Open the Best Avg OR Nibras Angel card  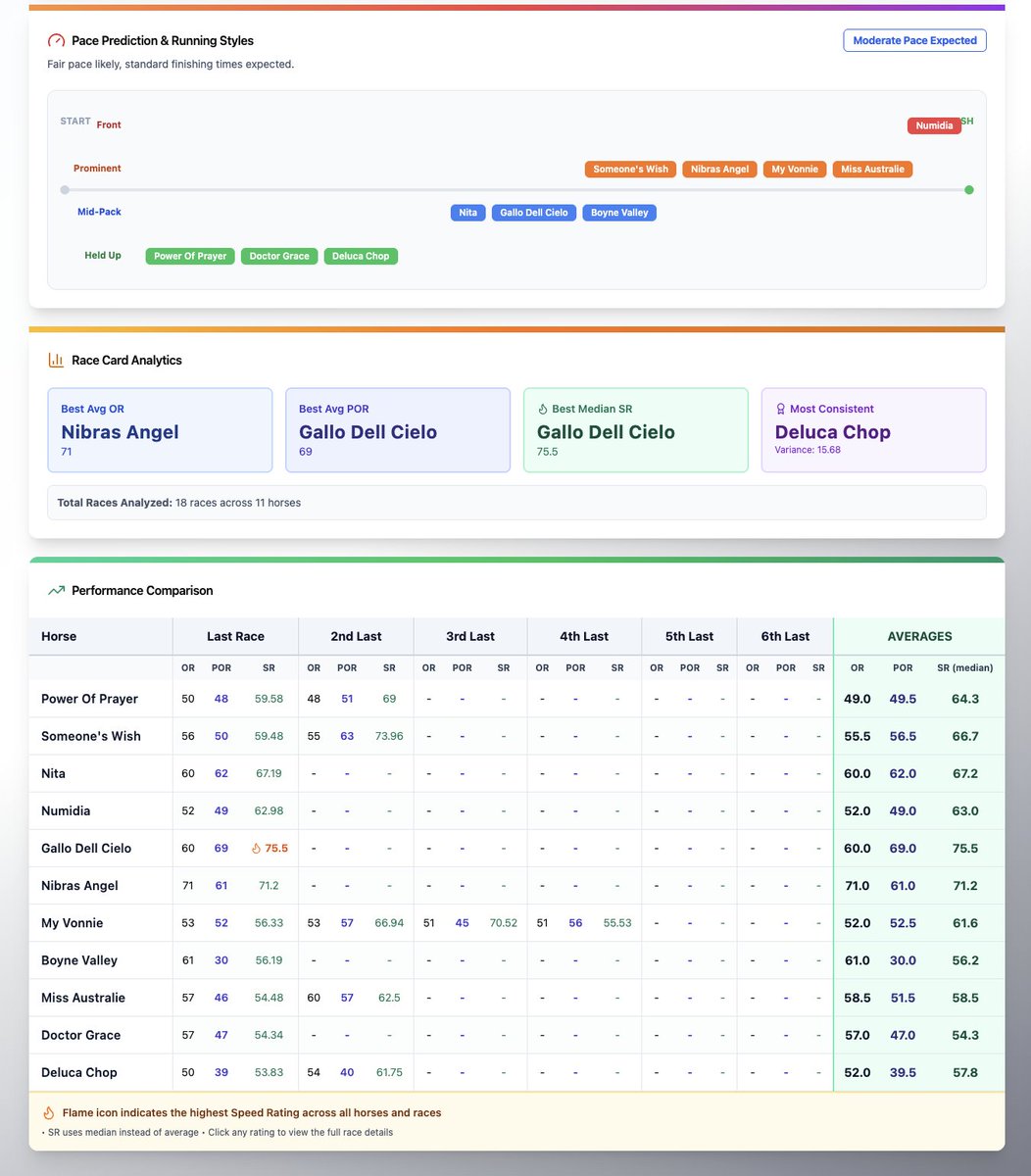point(160,430)
